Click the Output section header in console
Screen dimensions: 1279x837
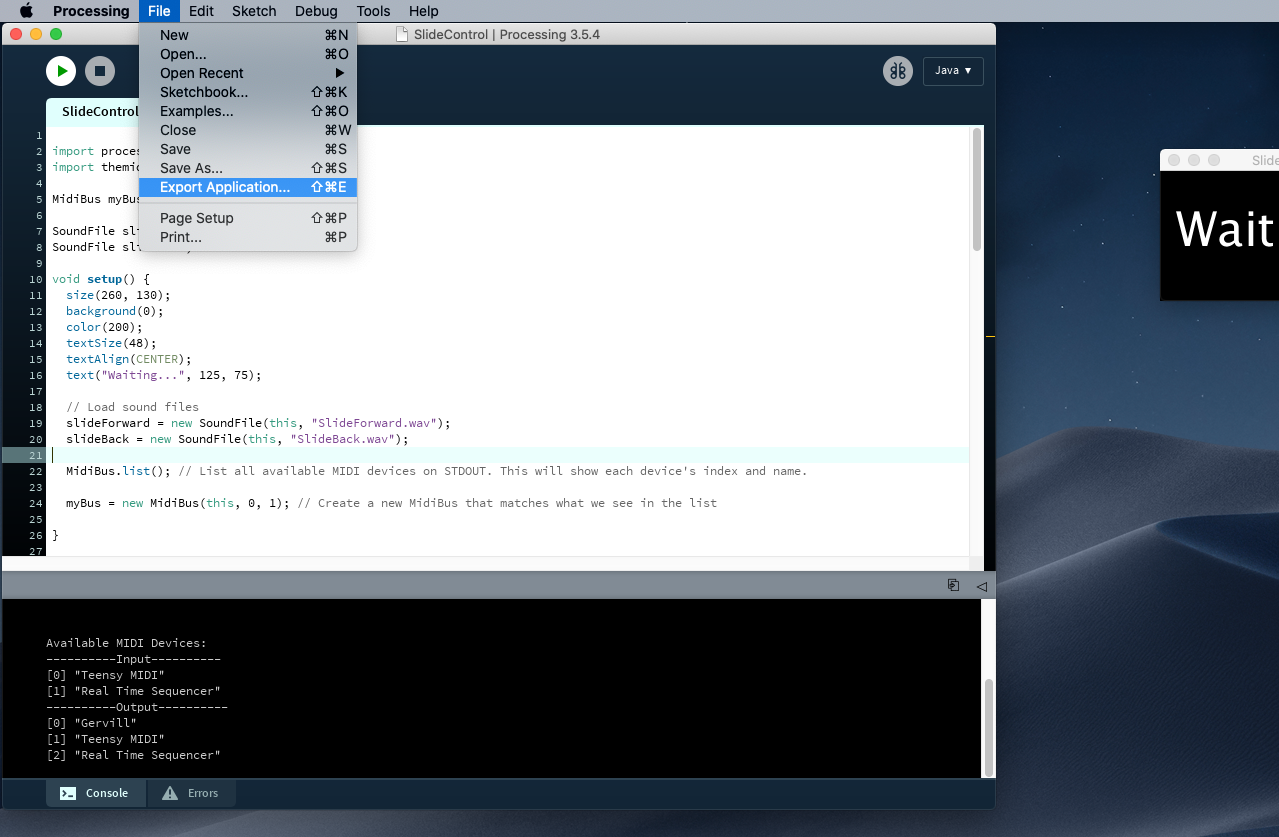pos(137,707)
